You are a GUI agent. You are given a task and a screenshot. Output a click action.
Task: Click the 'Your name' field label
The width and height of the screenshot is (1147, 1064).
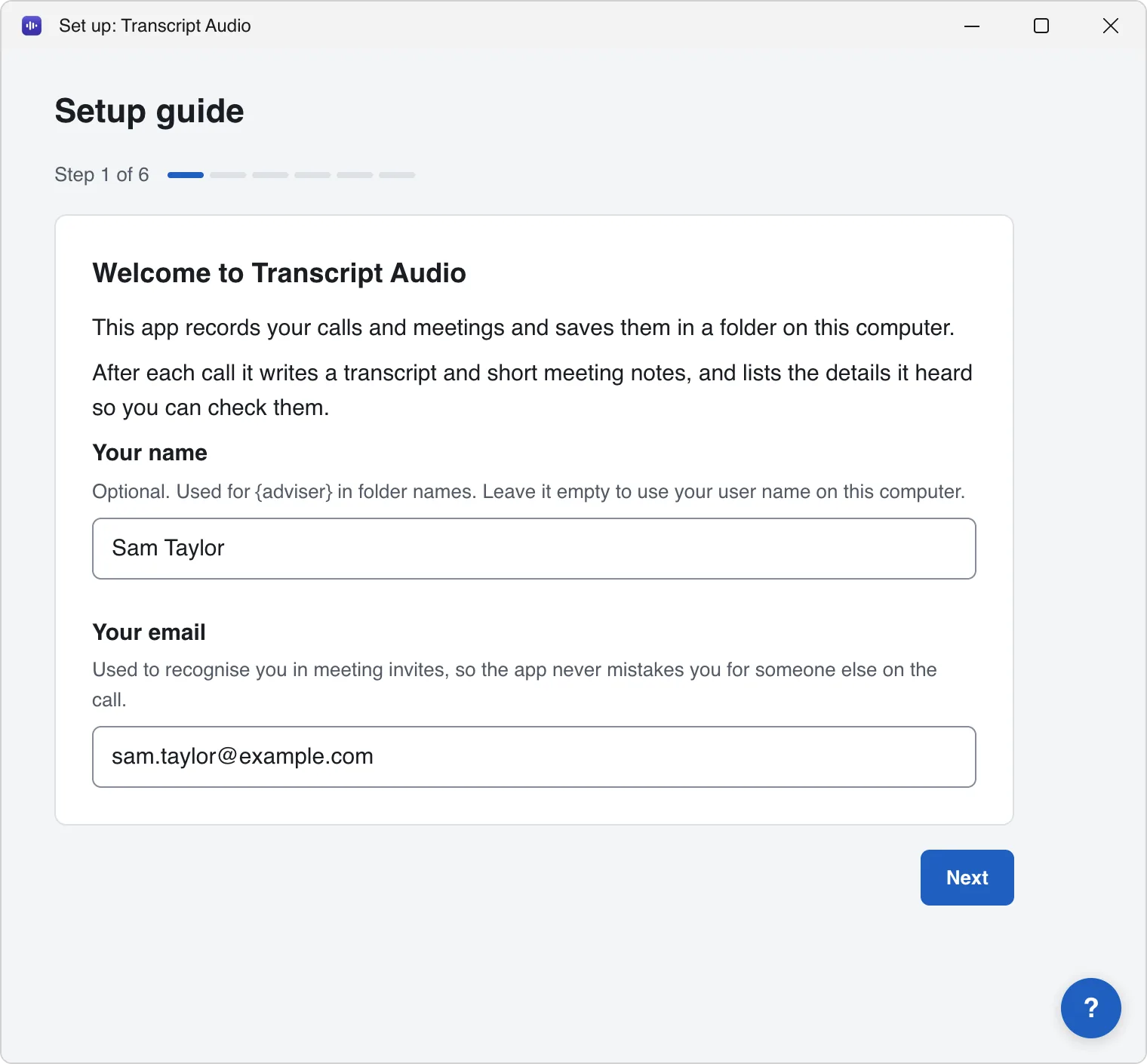pyautogui.click(x=149, y=453)
